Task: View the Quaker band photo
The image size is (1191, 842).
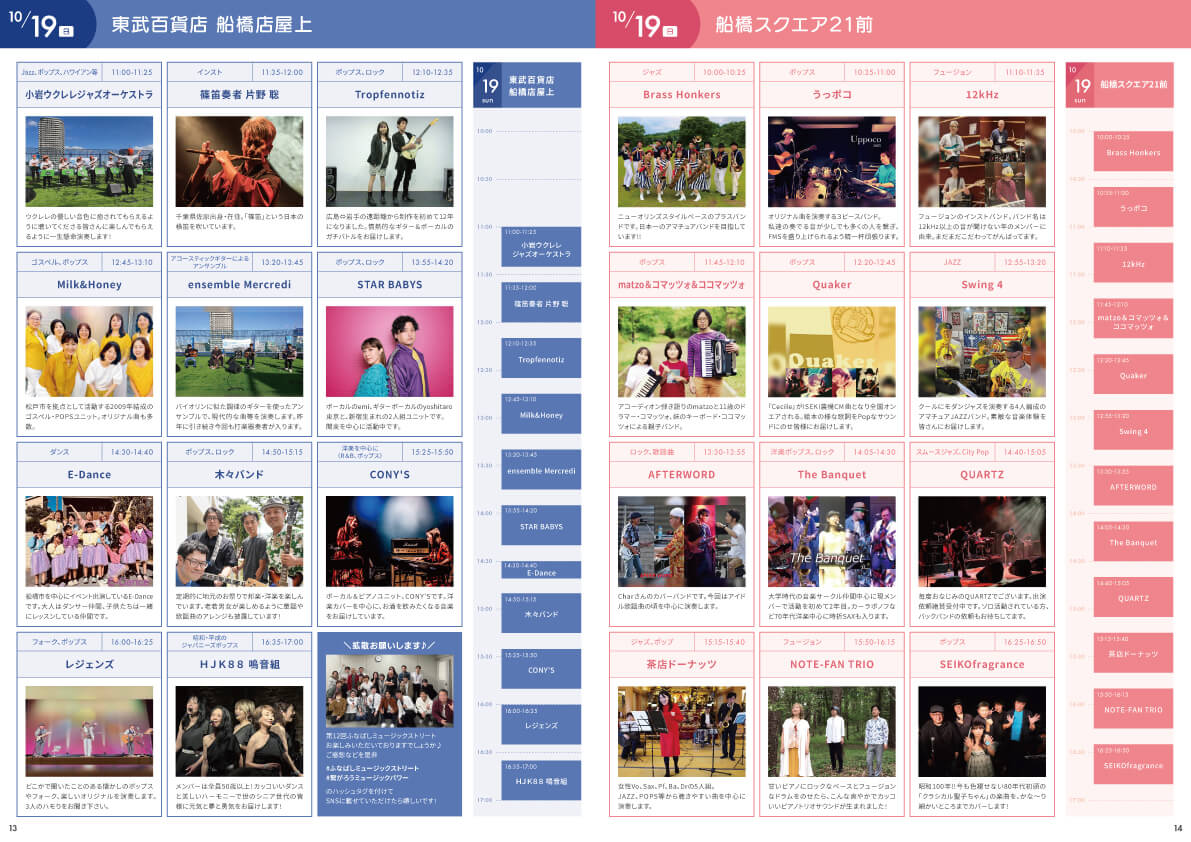Action: click(x=831, y=351)
